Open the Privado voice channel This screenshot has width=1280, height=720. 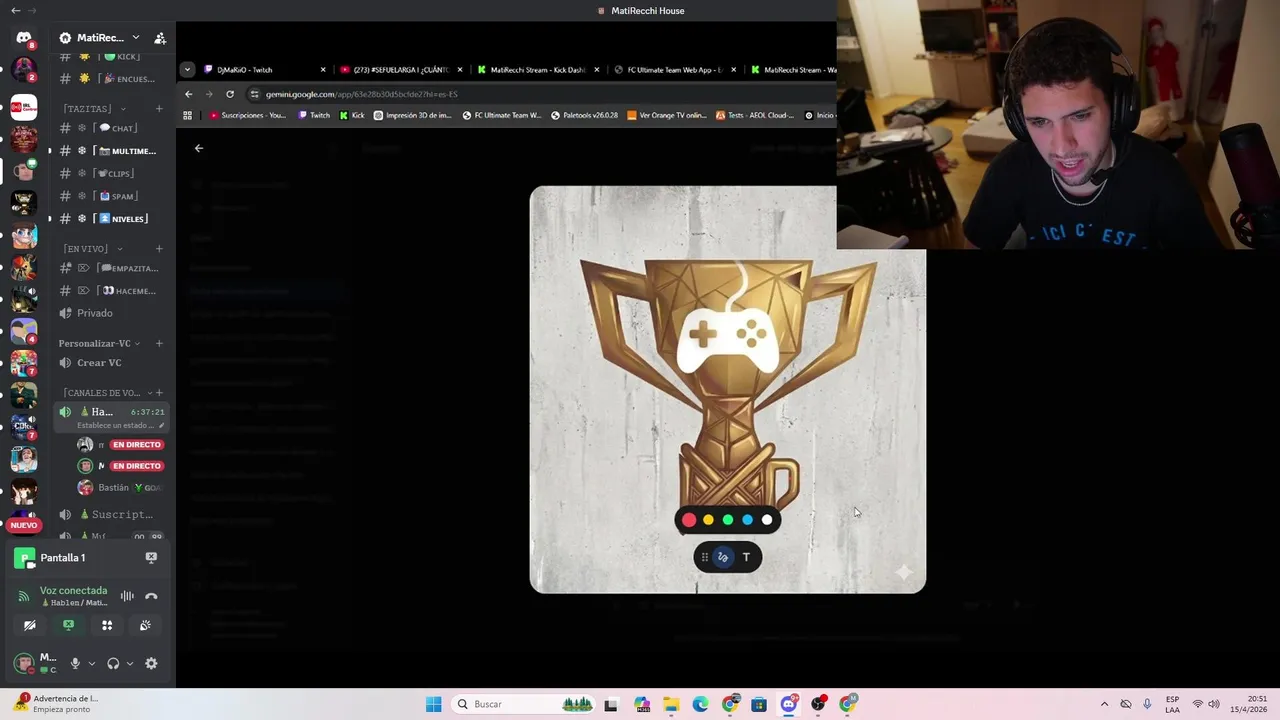point(110,313)
